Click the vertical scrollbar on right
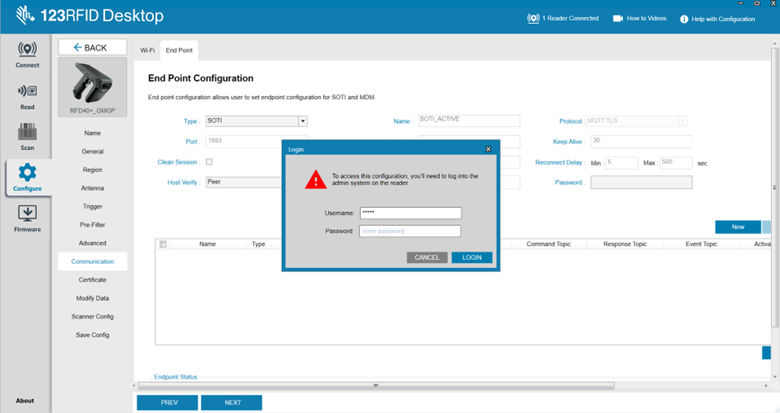 coord(775,188)
